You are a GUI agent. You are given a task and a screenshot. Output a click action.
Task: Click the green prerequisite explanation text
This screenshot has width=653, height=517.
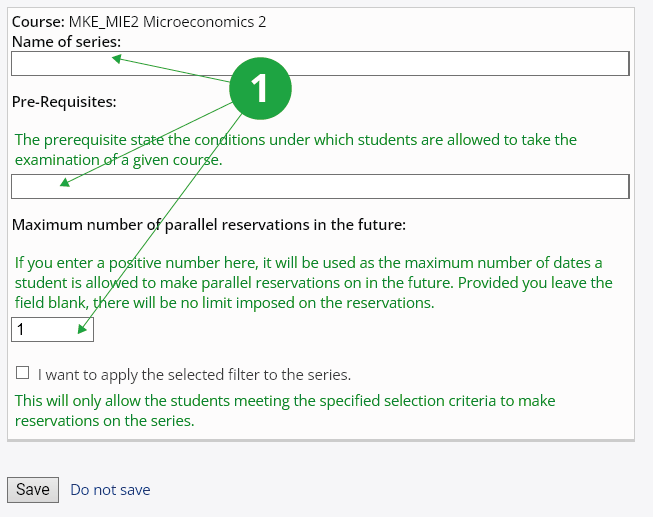point(296,150)
